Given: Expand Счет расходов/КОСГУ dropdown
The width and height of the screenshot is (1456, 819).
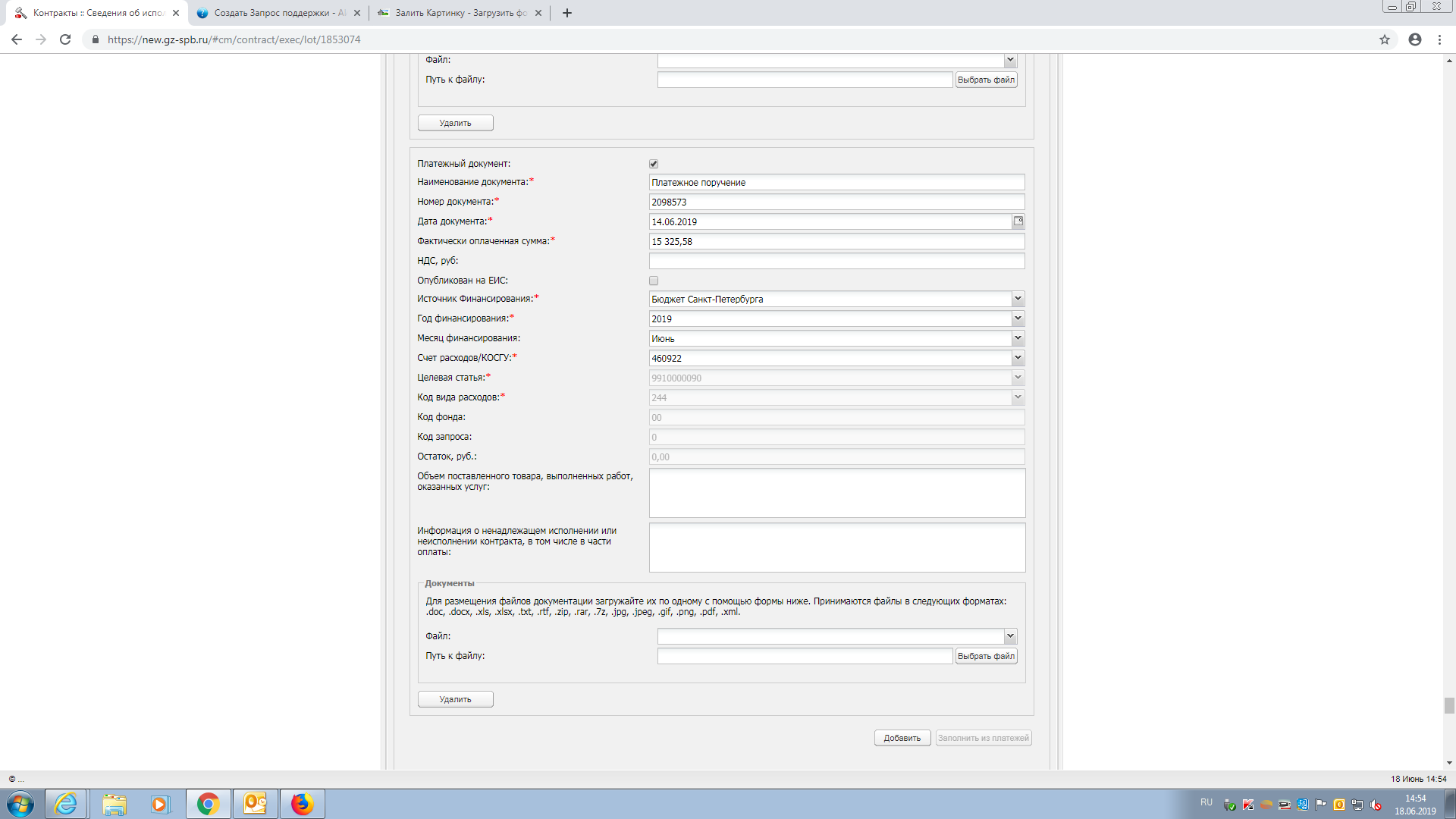Looking at the screenshot, I should (x=1018, y=358).
